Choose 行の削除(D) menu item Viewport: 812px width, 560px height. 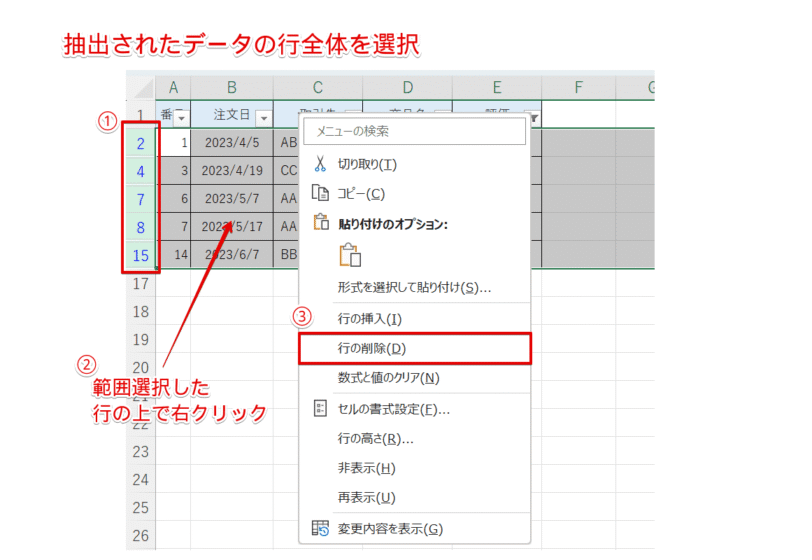(x=415, y=348)
